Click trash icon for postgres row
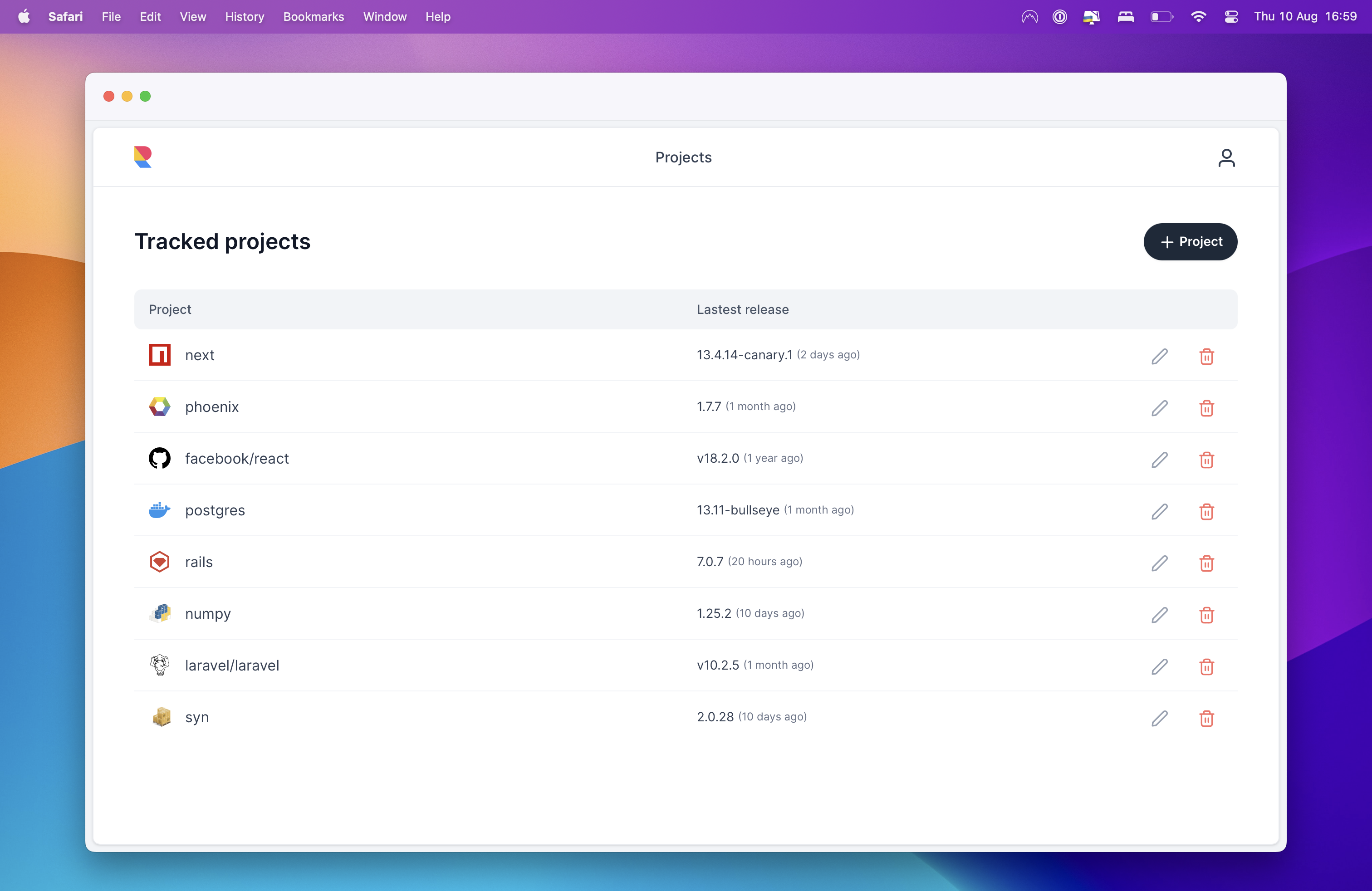1372x891 pixels. click(x=1206, y=511)
